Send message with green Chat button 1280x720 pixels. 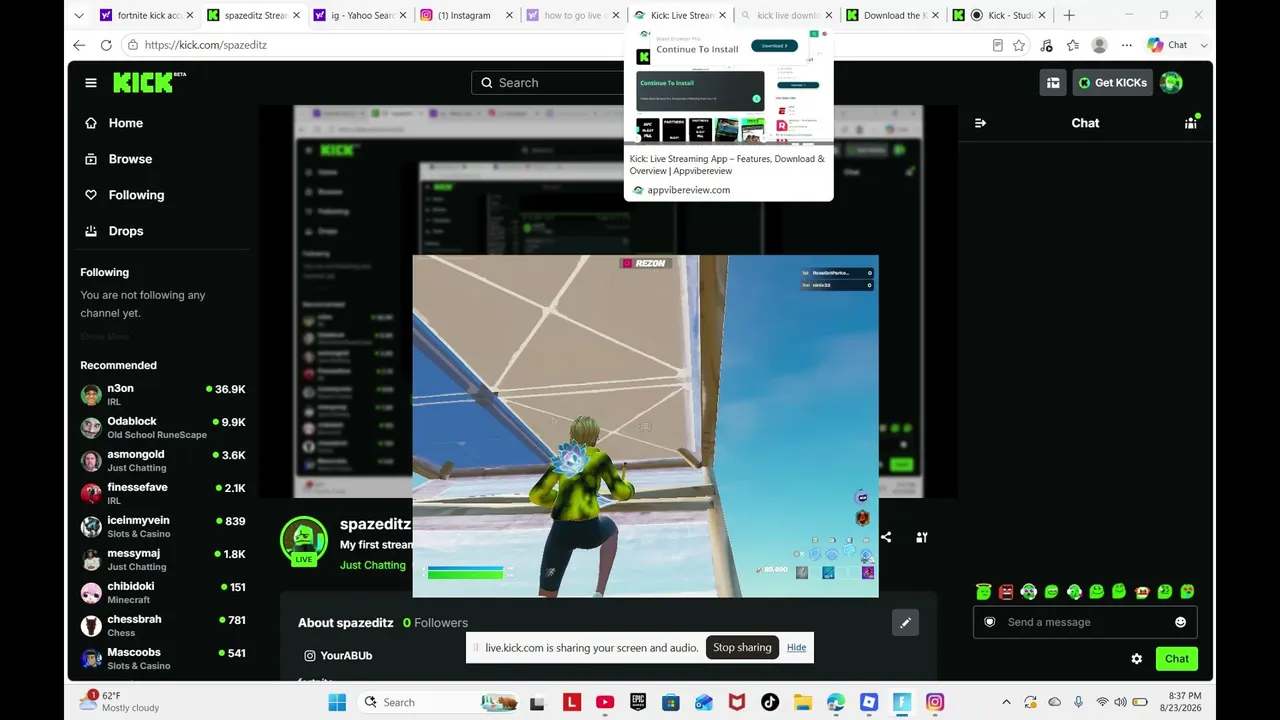tap(1177, 659)
